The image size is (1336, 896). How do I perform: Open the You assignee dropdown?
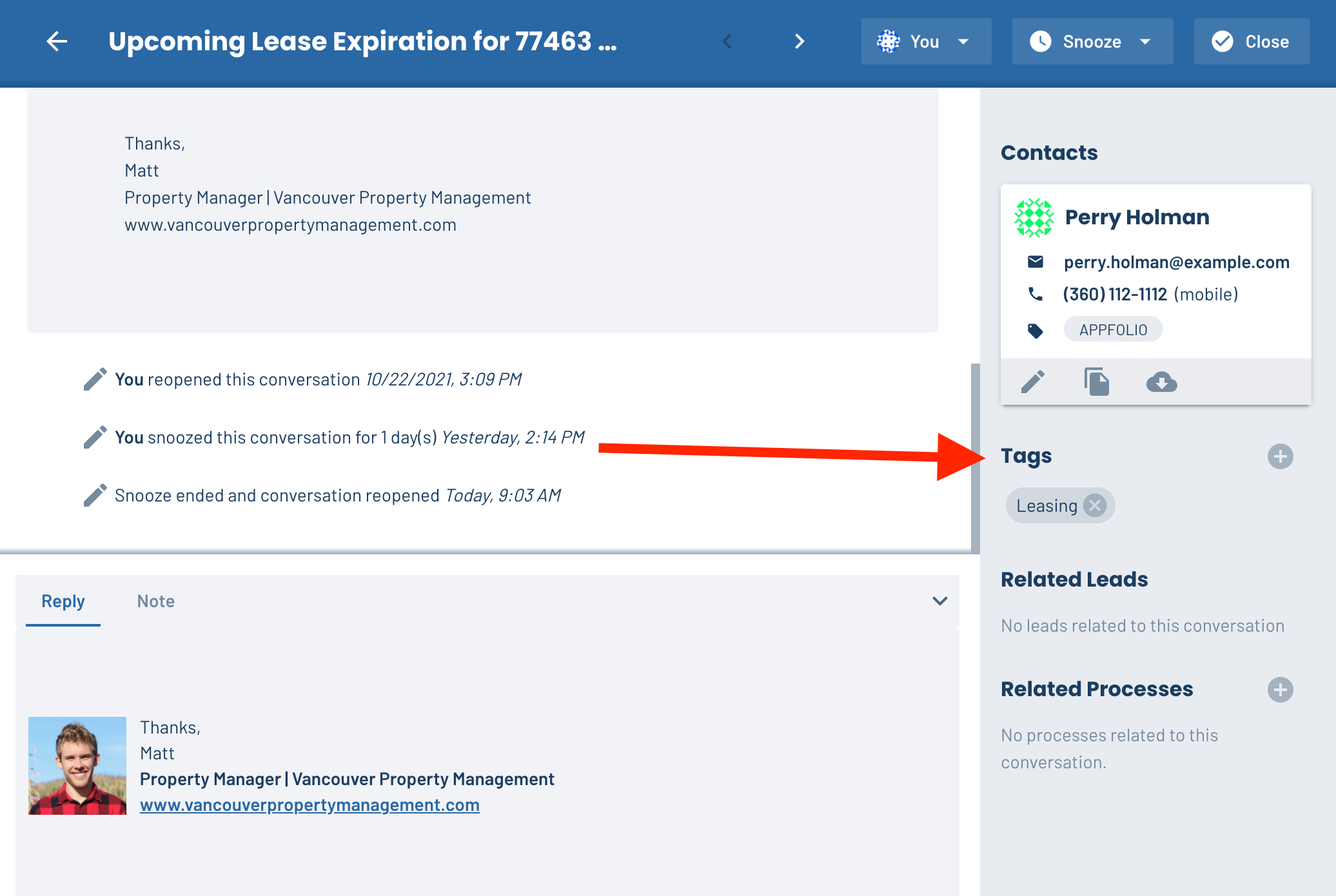tap(926, 41)
